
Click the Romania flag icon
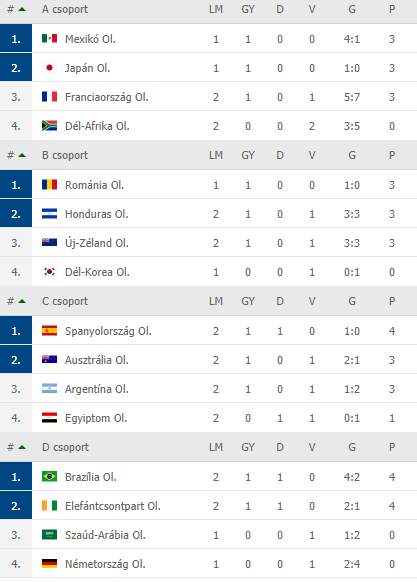coord(49,184)
